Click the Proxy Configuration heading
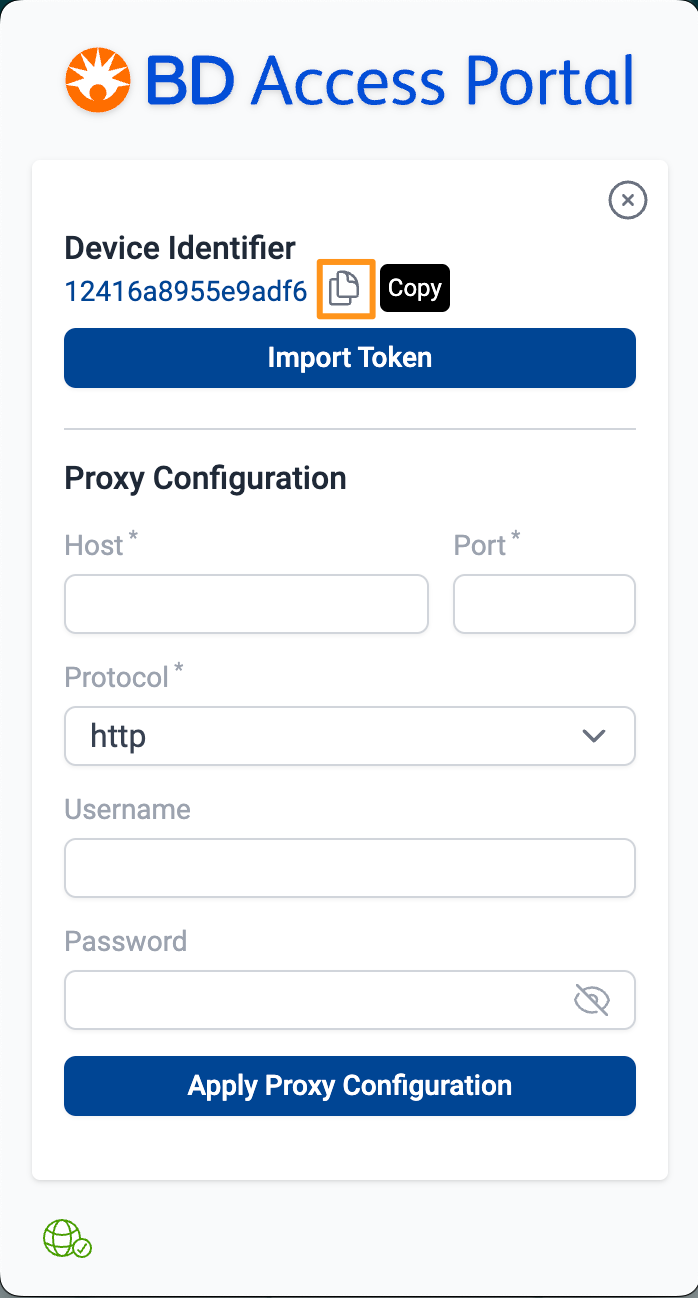698x1298 pixels. [205, 478]
